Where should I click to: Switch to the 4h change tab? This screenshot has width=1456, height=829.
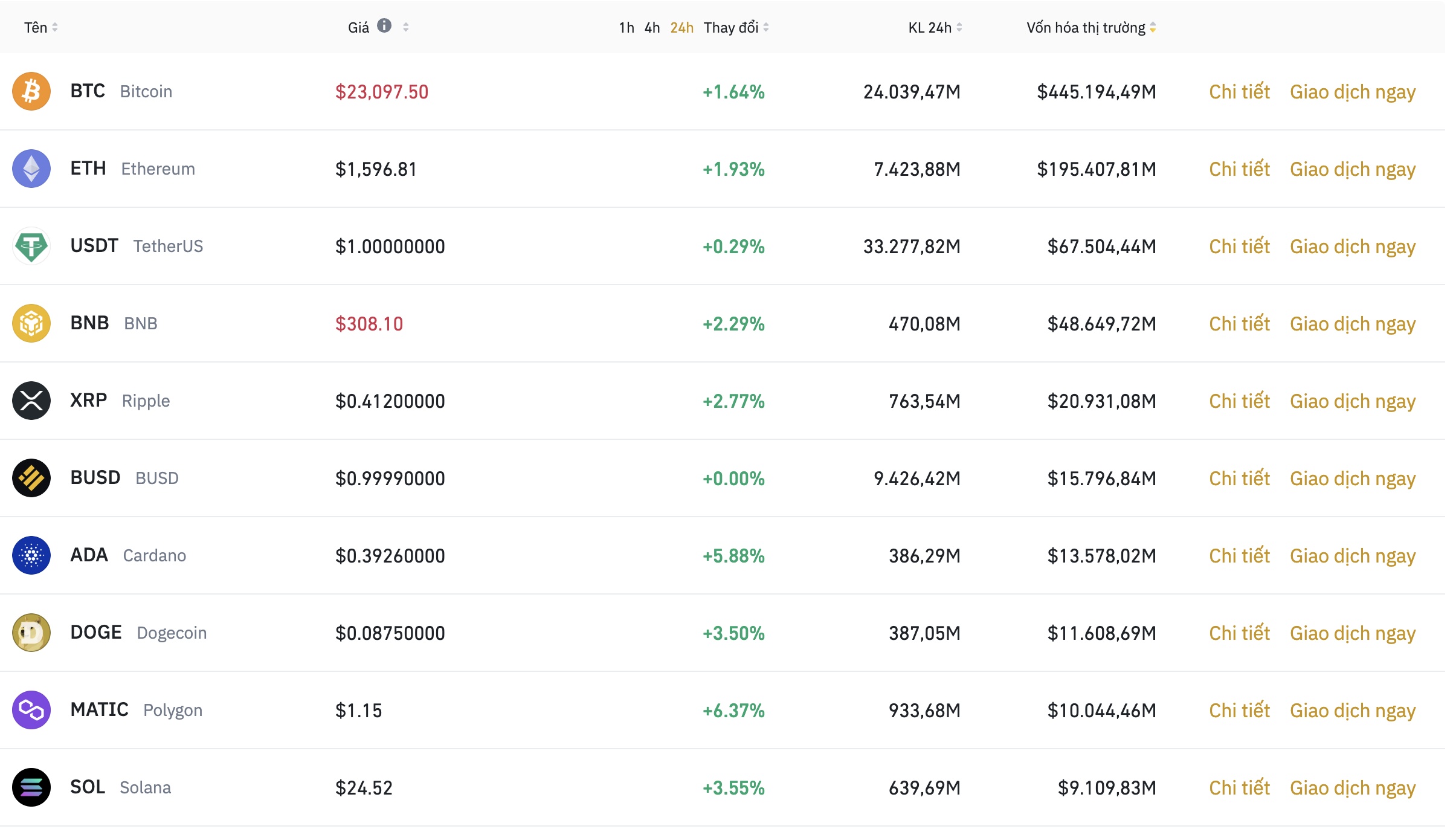click(652, 27)
